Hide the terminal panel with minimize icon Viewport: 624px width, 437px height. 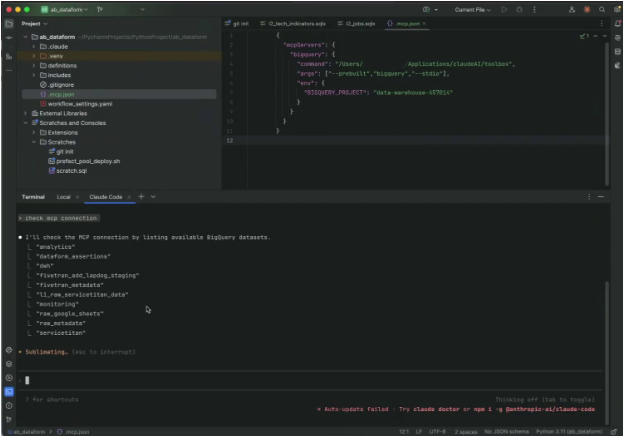pos(600,197)
